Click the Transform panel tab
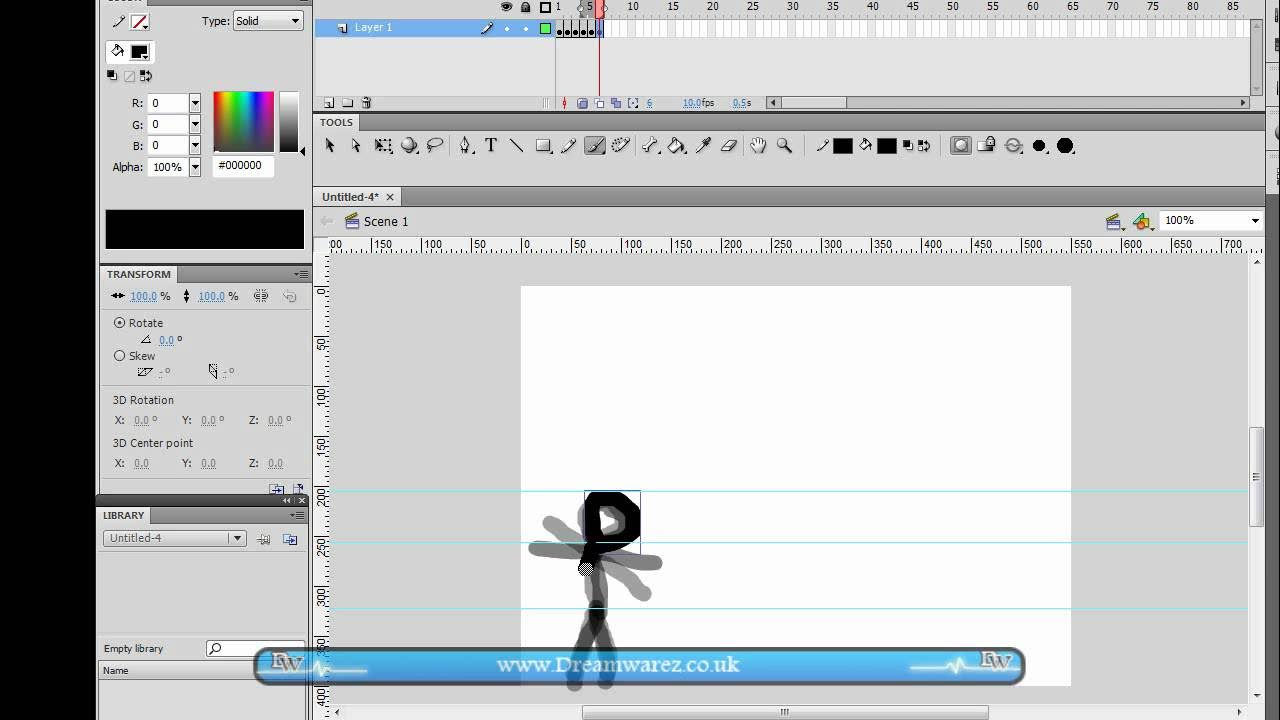The width and height of the screenshot is (1280, 720). coord(139,274)
